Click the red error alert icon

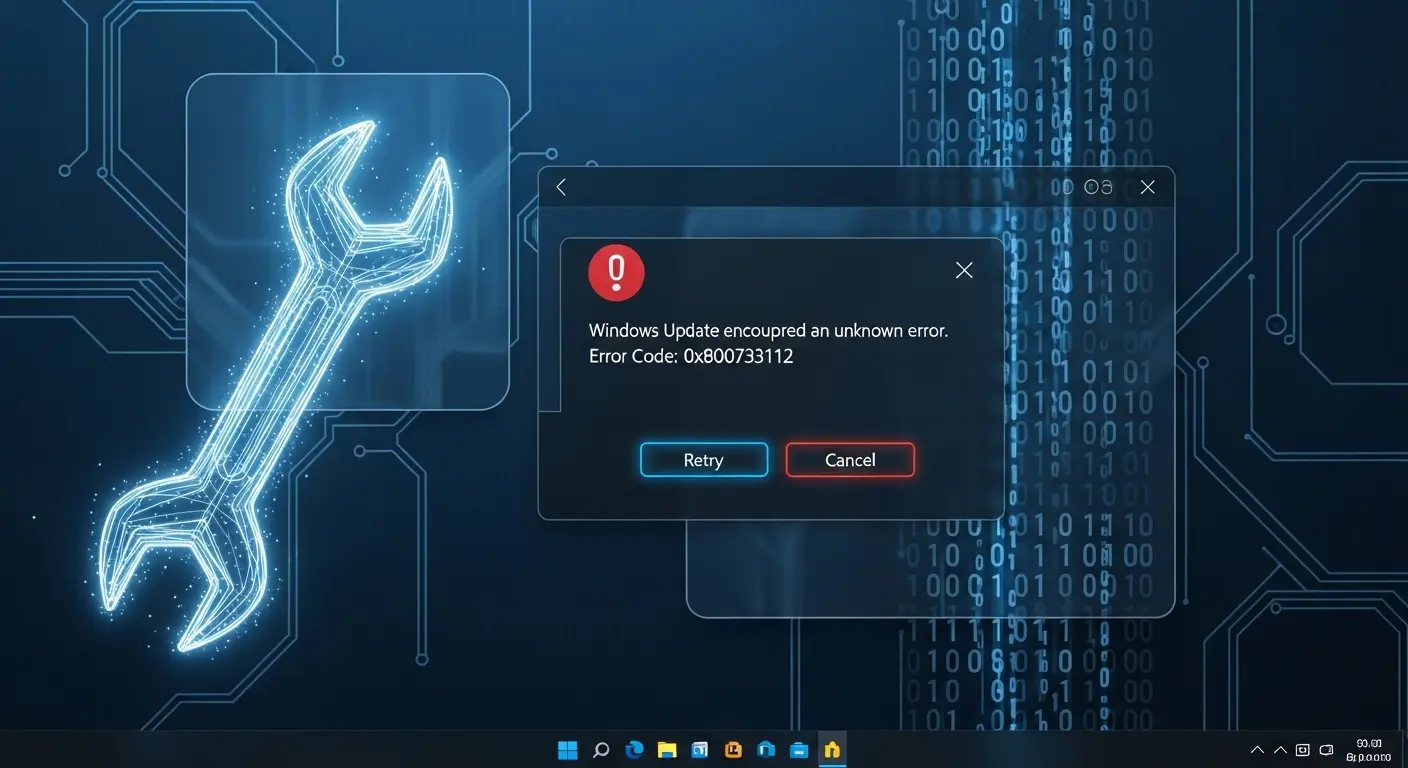point(616,271)
